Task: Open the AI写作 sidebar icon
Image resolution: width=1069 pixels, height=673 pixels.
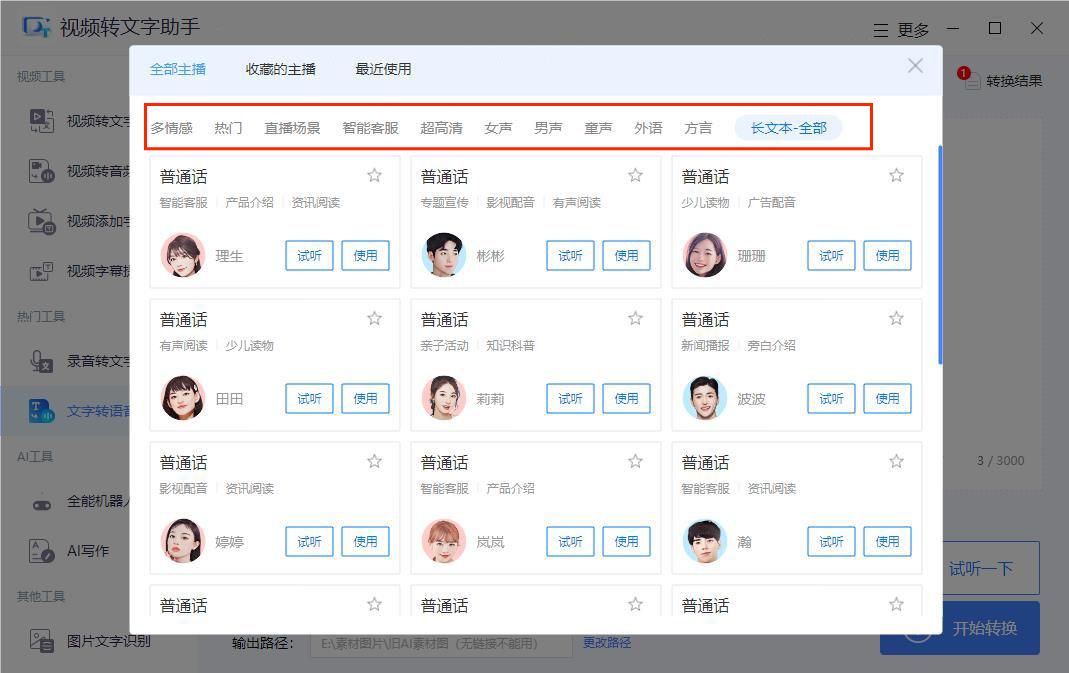Action: click(42, 550)
